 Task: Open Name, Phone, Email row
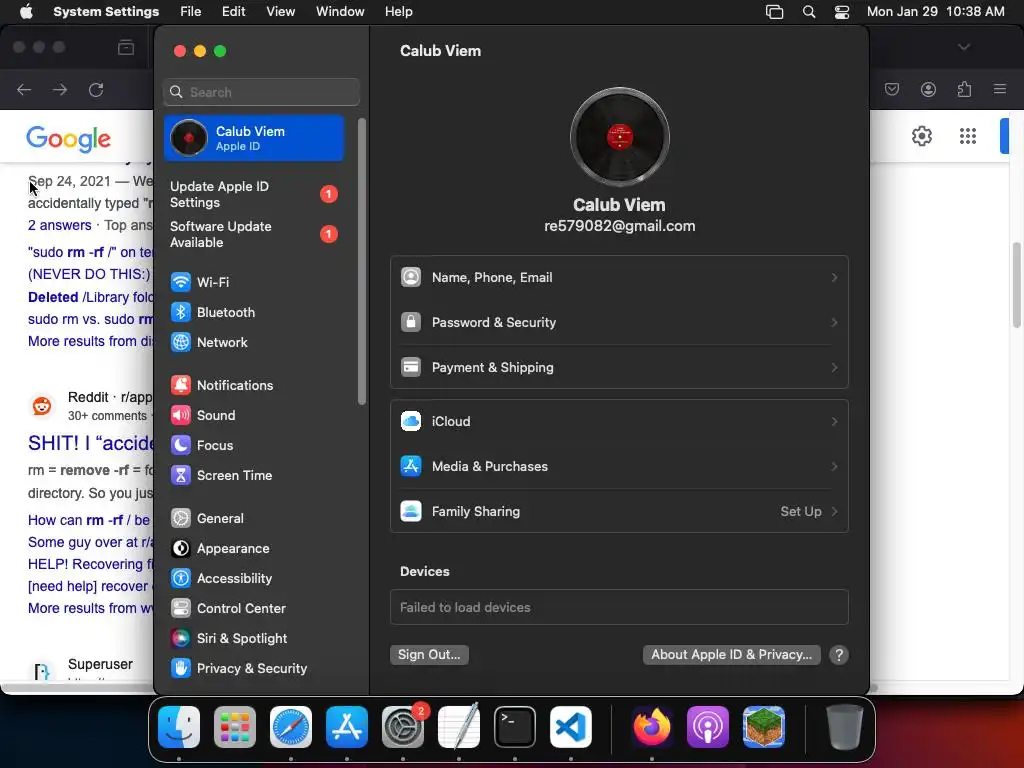click(619, 278)
